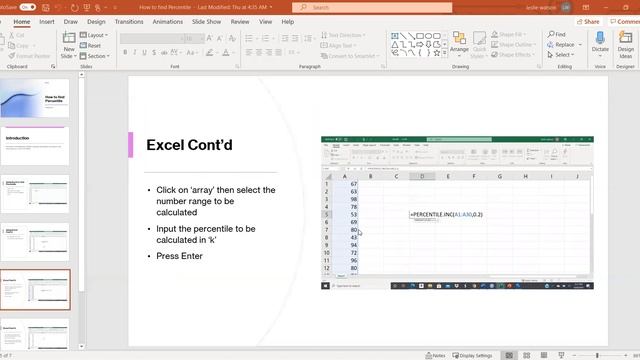Switch to Reading View icon

tap(544, 356)
